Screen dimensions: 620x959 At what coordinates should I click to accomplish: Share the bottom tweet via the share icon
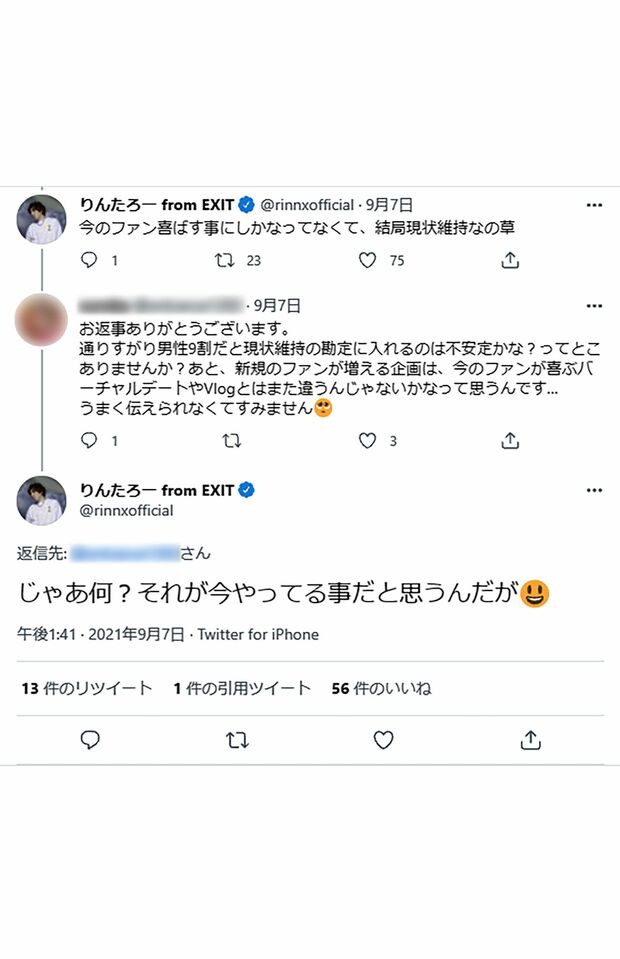click(x=529, y=740)
